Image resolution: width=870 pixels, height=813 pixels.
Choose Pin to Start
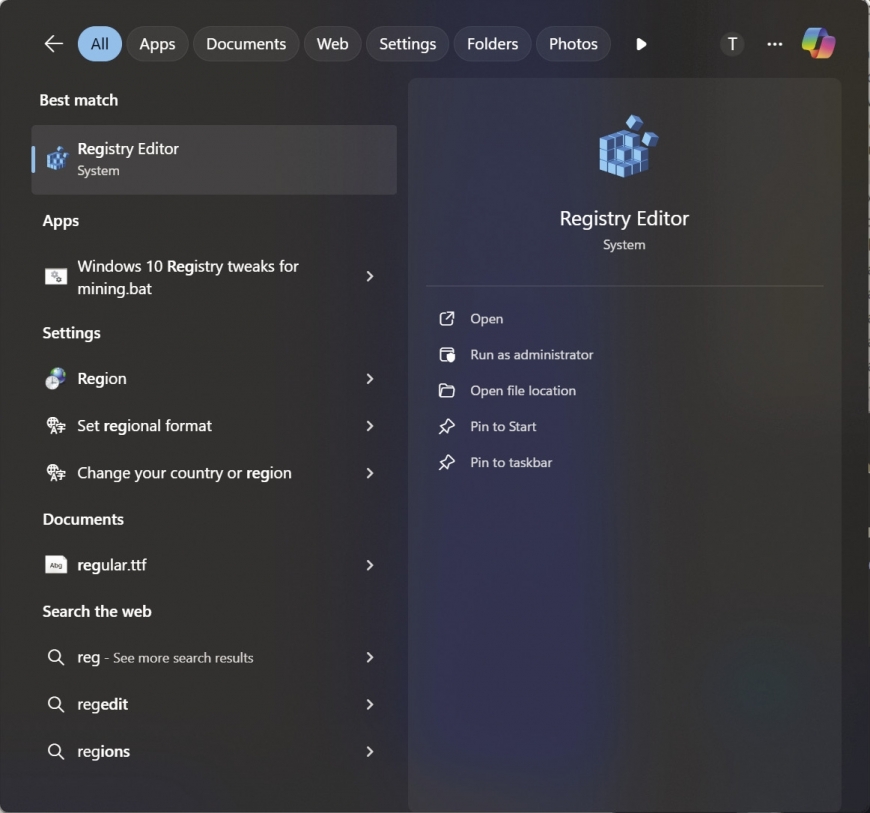pos(503,427)
